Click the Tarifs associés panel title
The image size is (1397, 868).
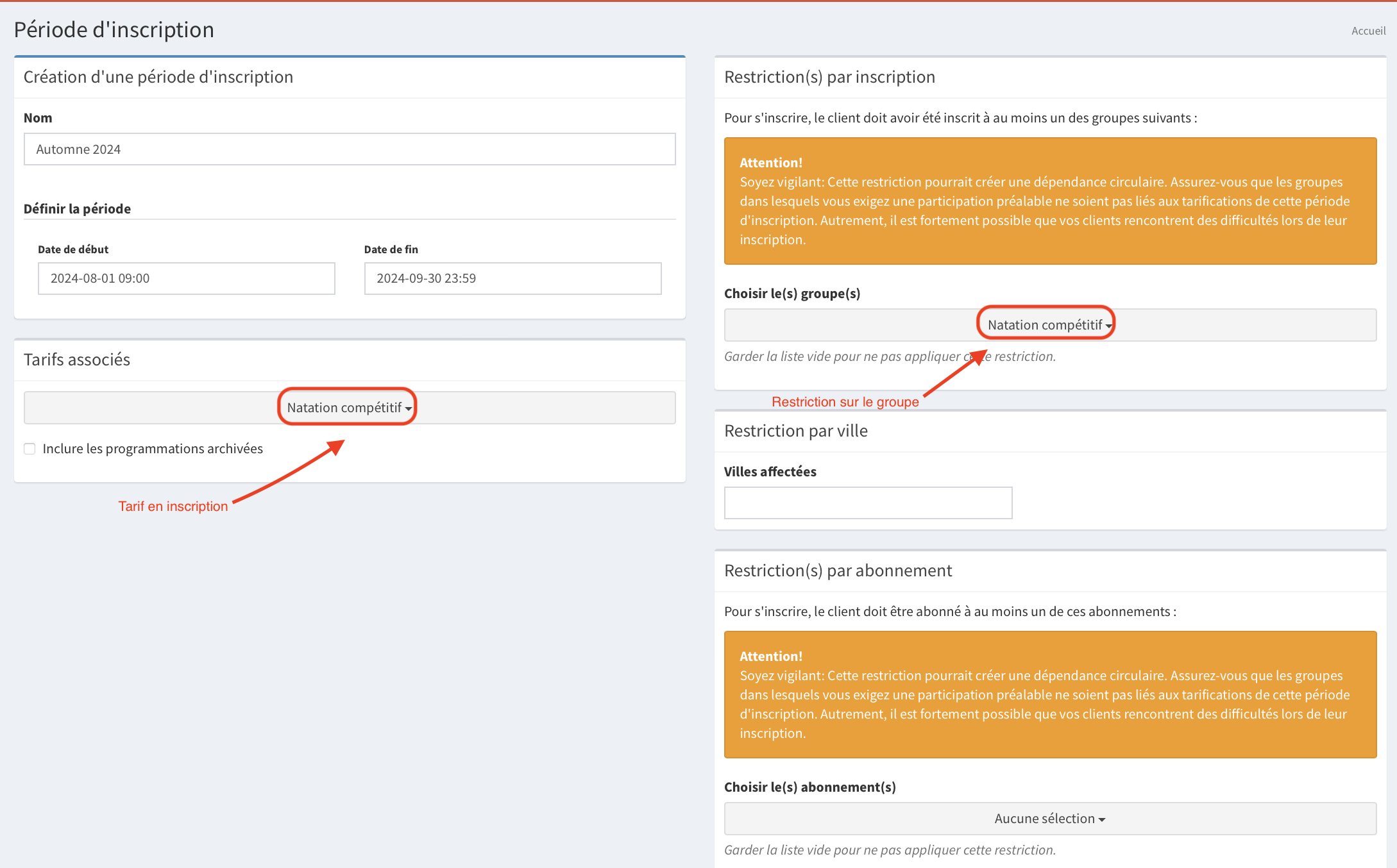point(77,360)
